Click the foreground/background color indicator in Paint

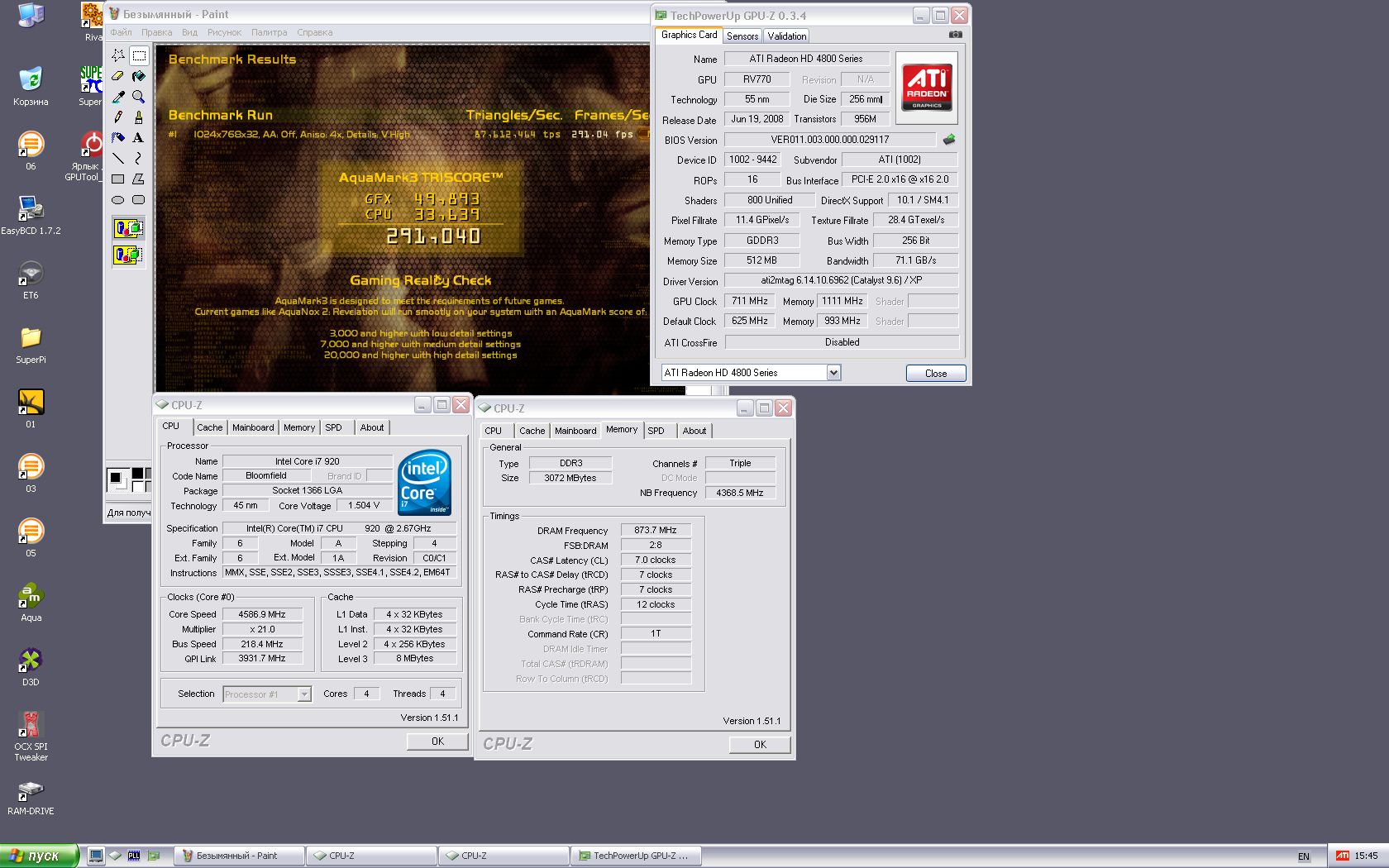pyautogui.click(x=119, y=480)
